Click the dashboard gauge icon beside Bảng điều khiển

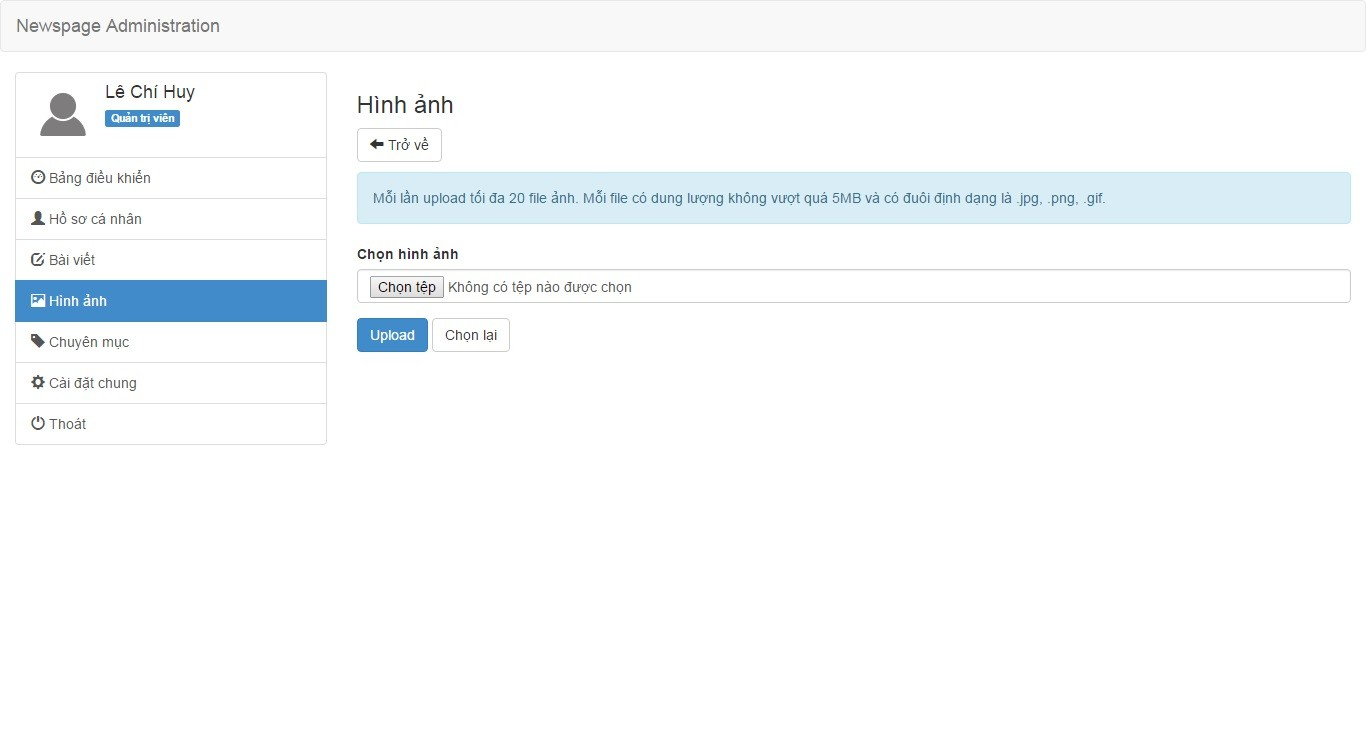coord(38,177)
